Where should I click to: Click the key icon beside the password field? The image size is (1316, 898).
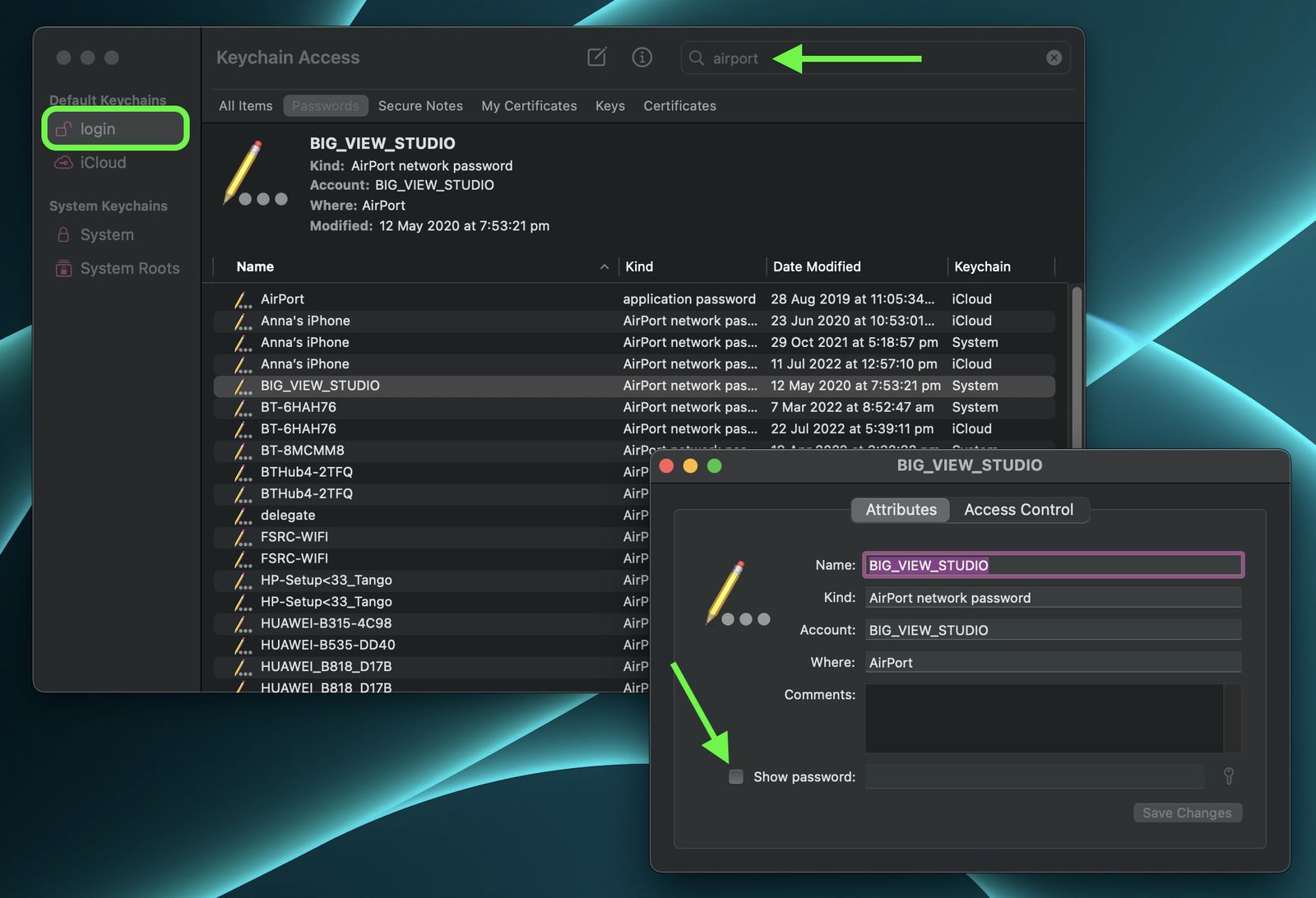coord(1229,776)
